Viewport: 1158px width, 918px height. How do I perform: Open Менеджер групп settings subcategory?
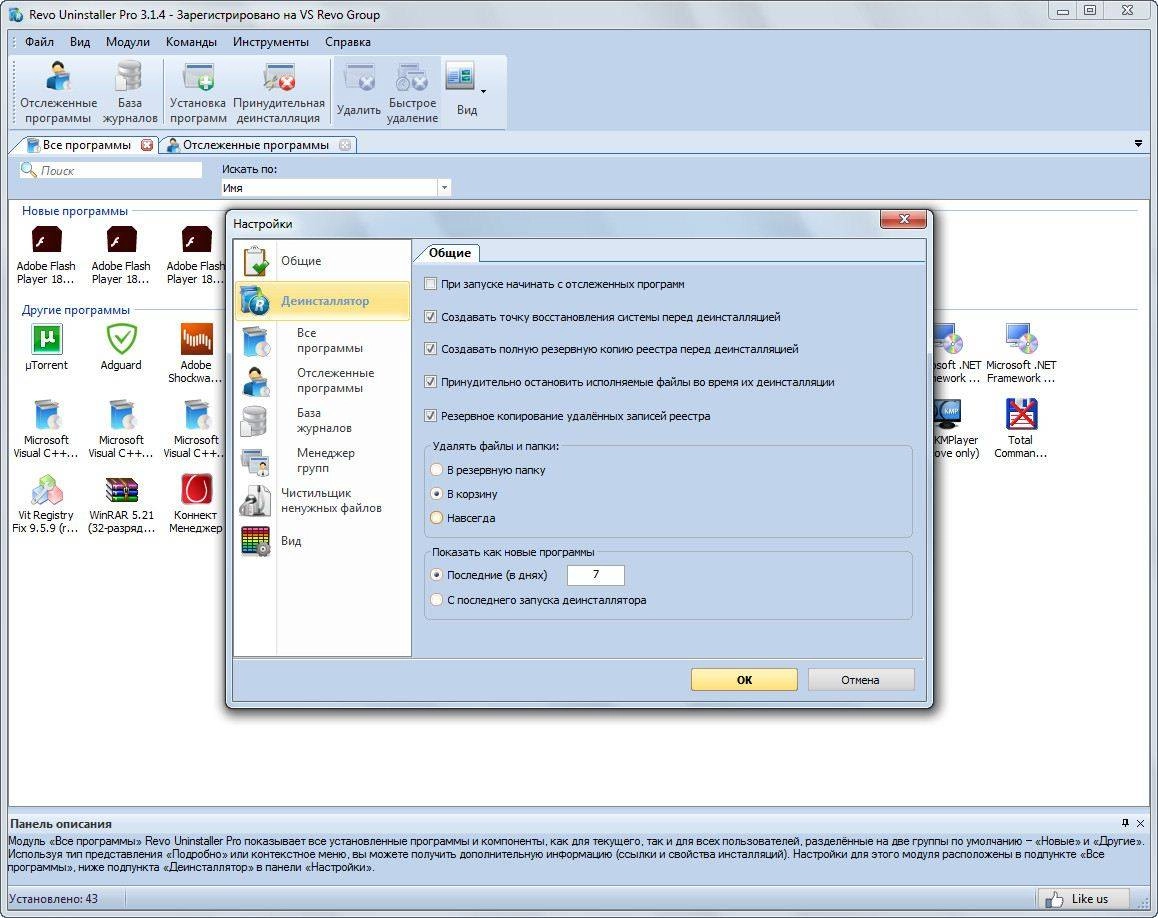pyautogui.click(x=322, y=460)
